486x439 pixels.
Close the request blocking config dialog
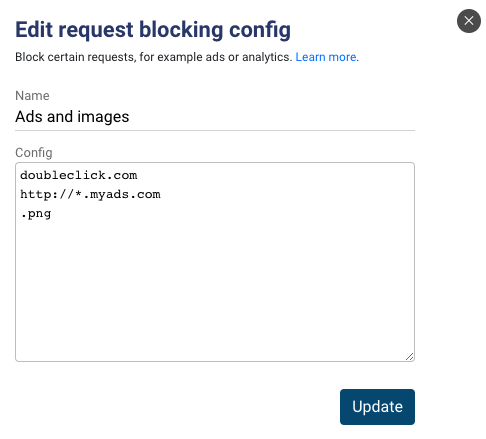pos(468,21)
